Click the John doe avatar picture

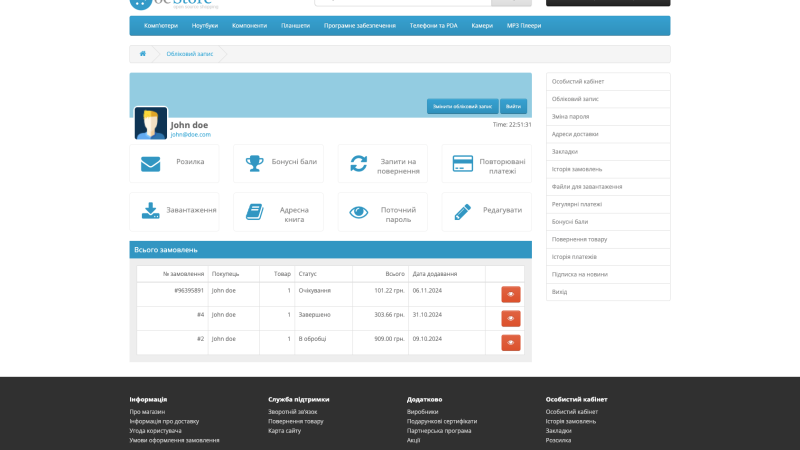click(x=151, y=123)
